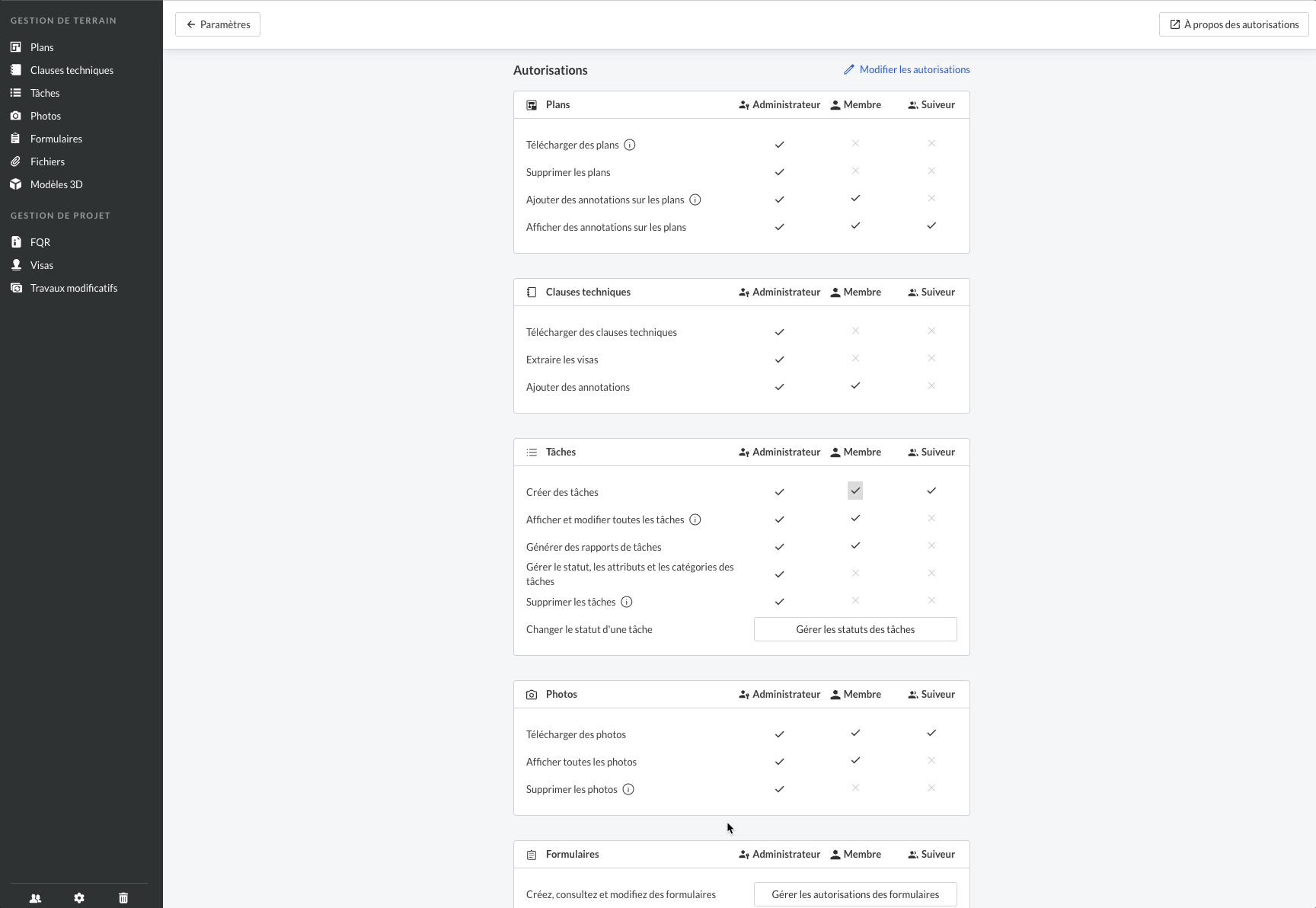This screenshot has height=908, width=1316.
Task: Open À propos des autorisations external link
Action: pyautogui.click(x=1234, y=24)
